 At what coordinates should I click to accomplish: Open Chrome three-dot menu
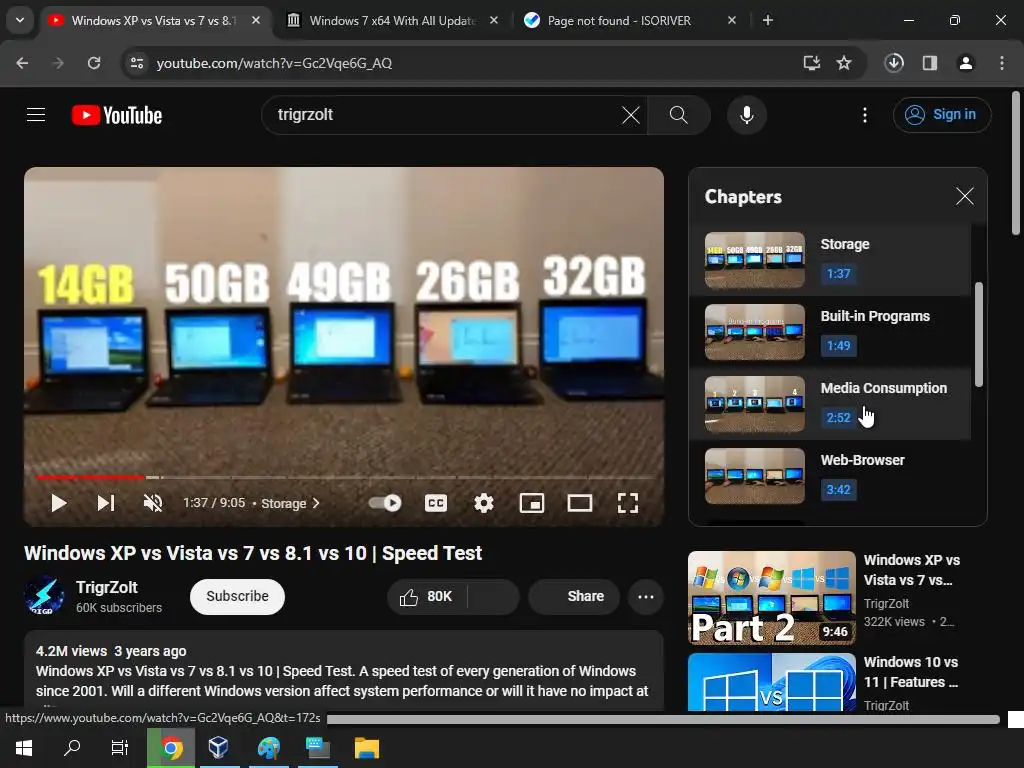tap(1002, 63)
